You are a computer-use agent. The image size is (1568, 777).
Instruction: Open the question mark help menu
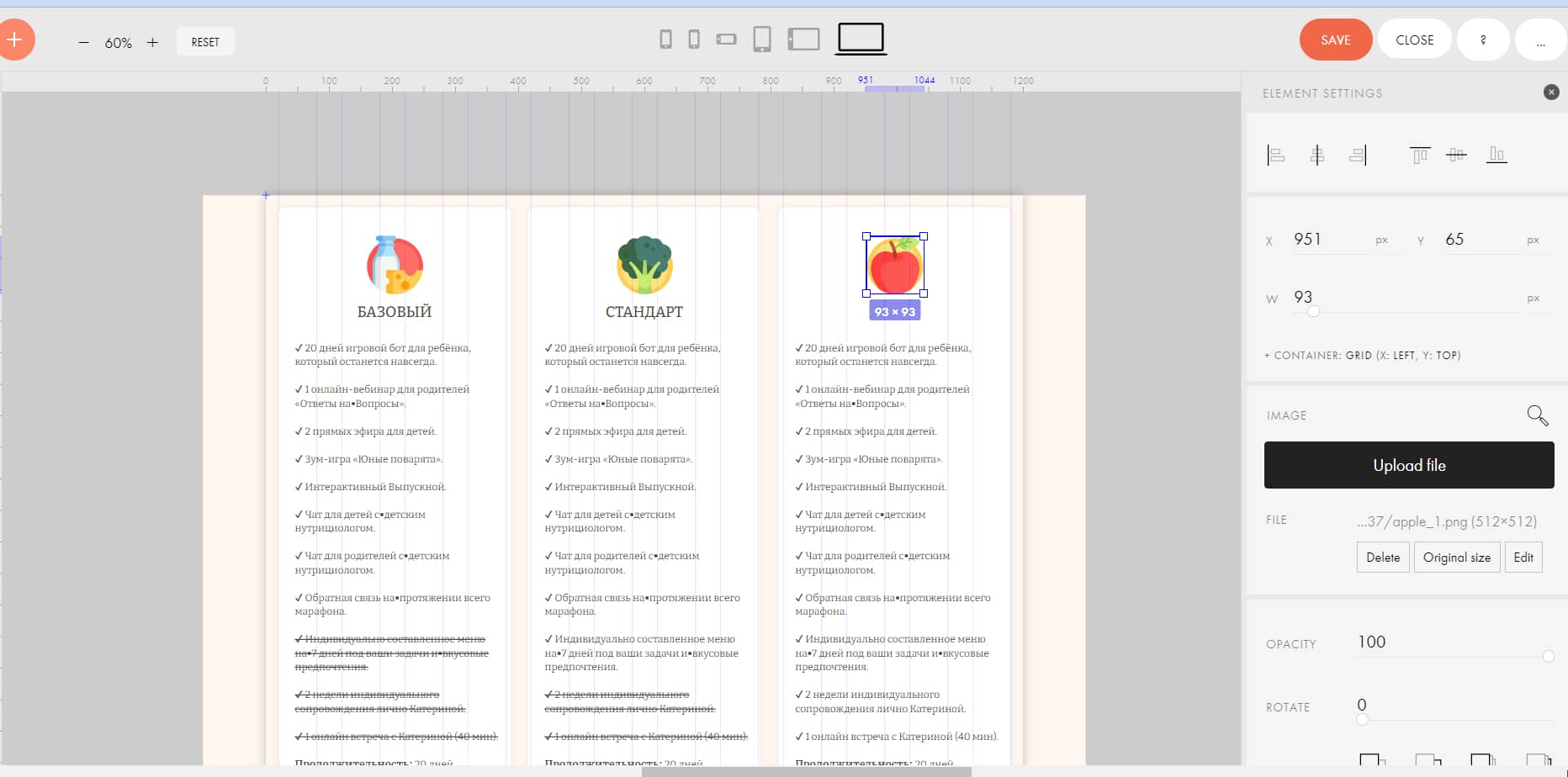coord(1483,40)
